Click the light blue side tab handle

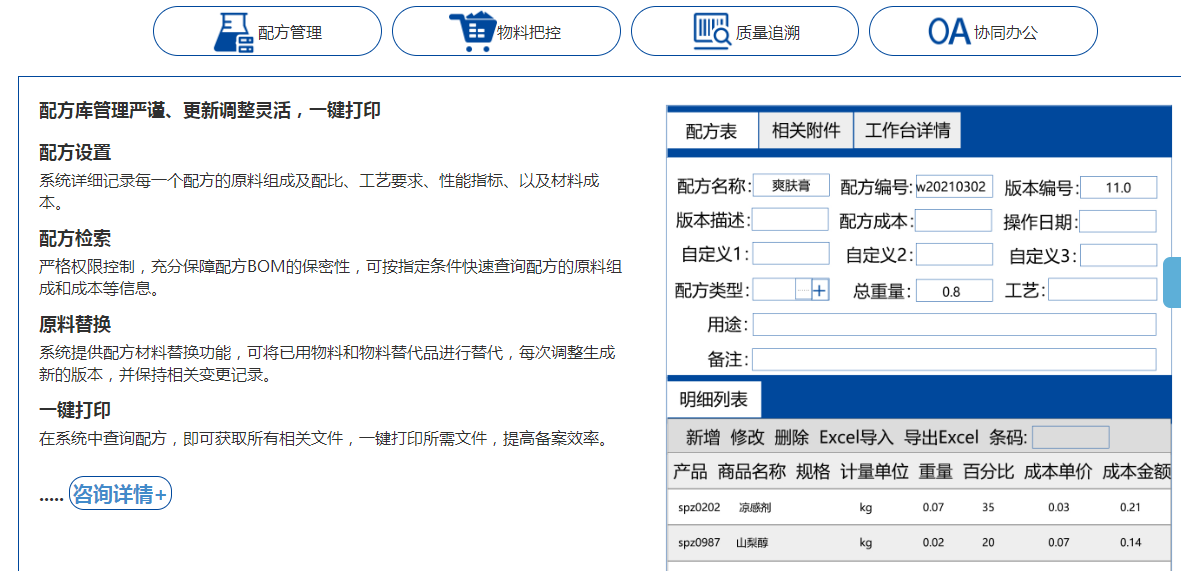[1172, 282]
